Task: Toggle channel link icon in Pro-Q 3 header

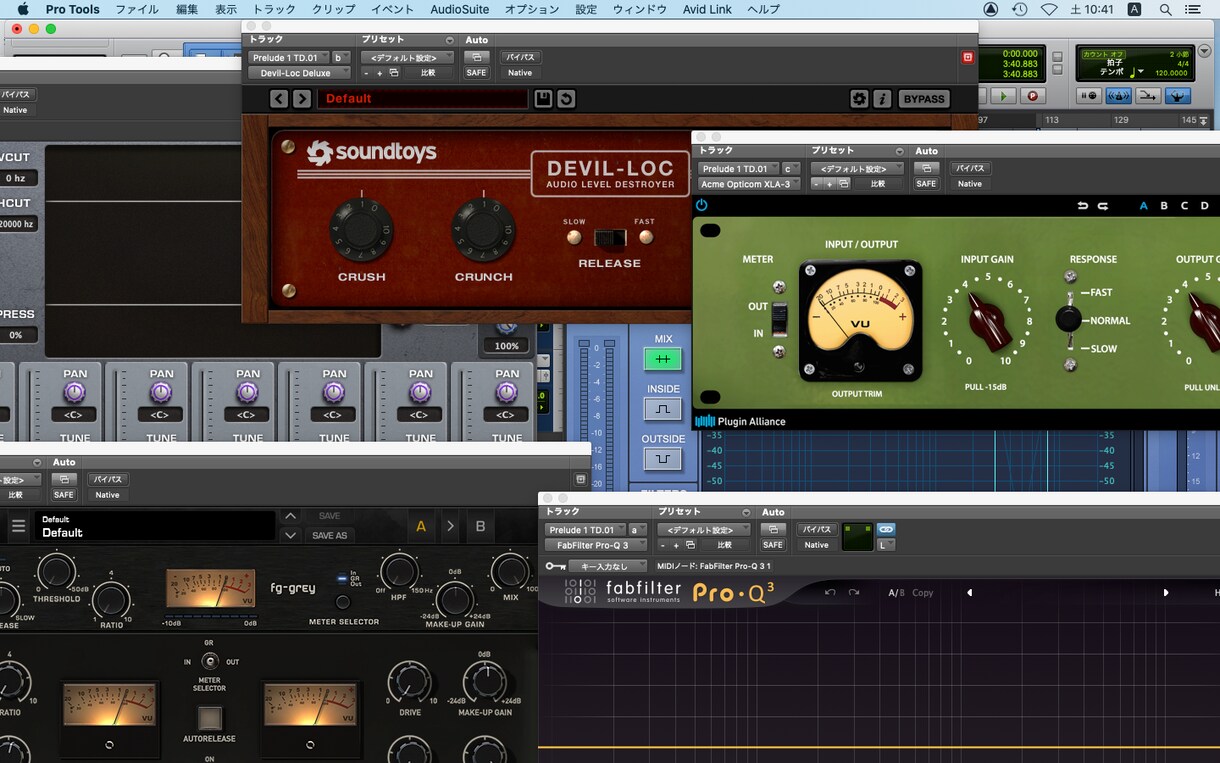Action: 886,529
